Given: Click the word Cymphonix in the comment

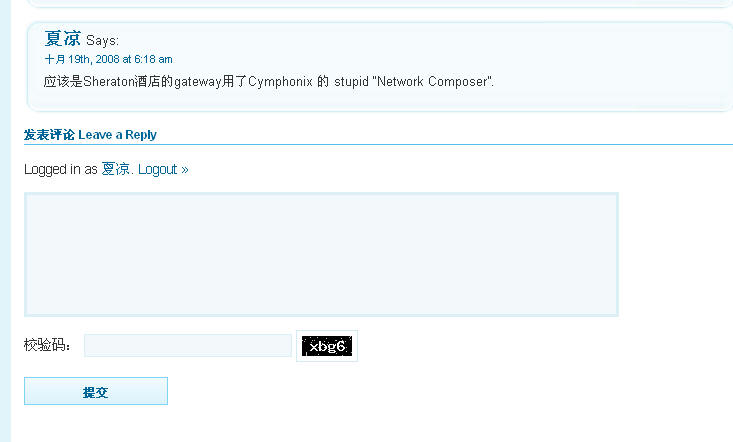Looking at the screenshot, I should (280, 82).
